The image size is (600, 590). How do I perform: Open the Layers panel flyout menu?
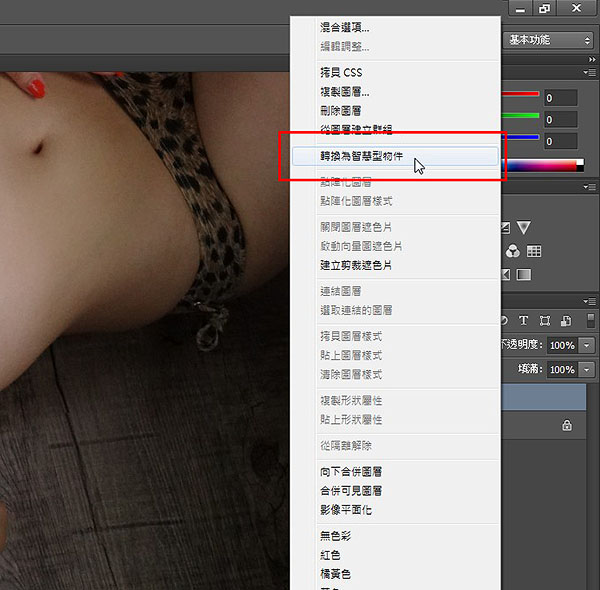(x=591, y=301)
